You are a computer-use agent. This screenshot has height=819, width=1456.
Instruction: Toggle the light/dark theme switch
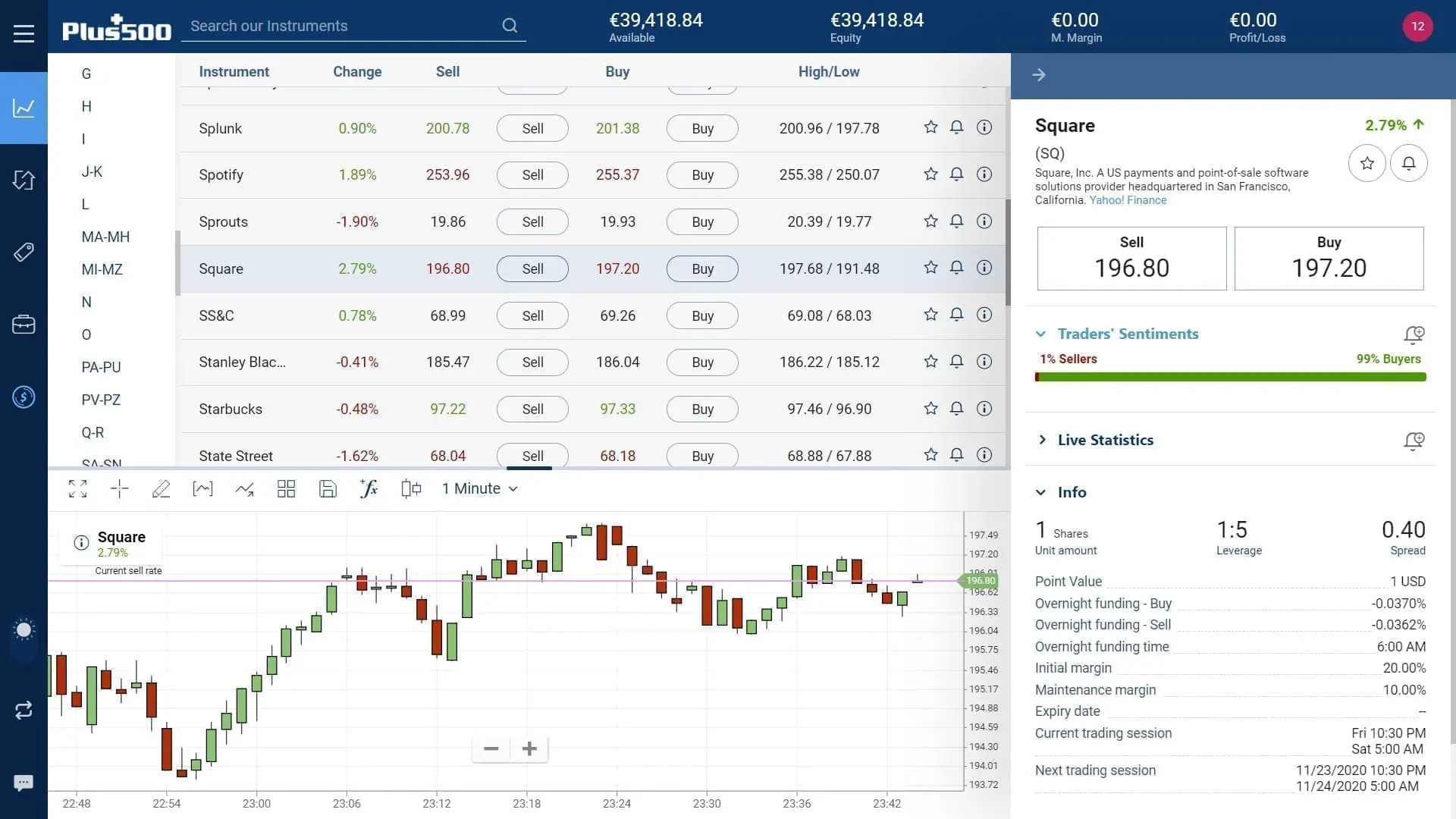[24, 630]
